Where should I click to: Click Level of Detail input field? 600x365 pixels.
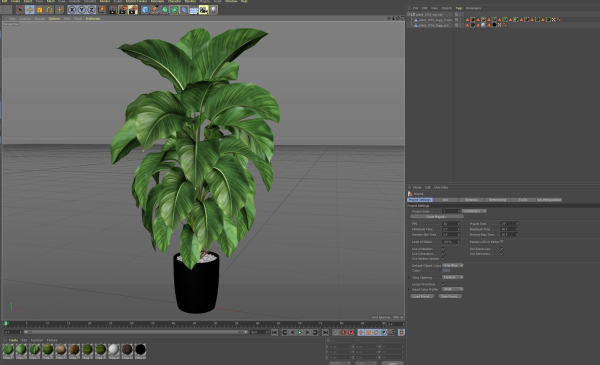click(x=451, y=242)
